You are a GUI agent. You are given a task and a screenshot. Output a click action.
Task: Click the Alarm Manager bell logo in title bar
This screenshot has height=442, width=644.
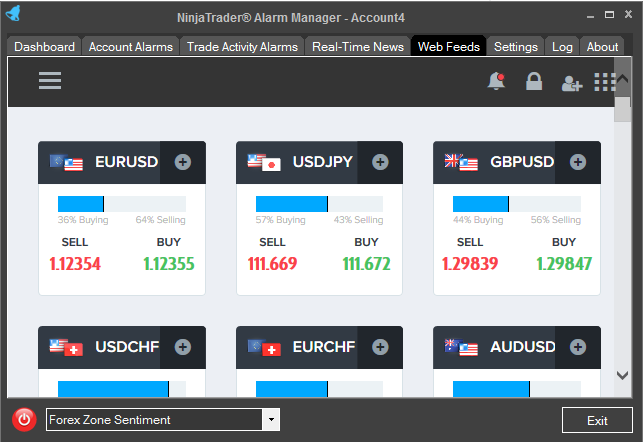pos(13,13)
